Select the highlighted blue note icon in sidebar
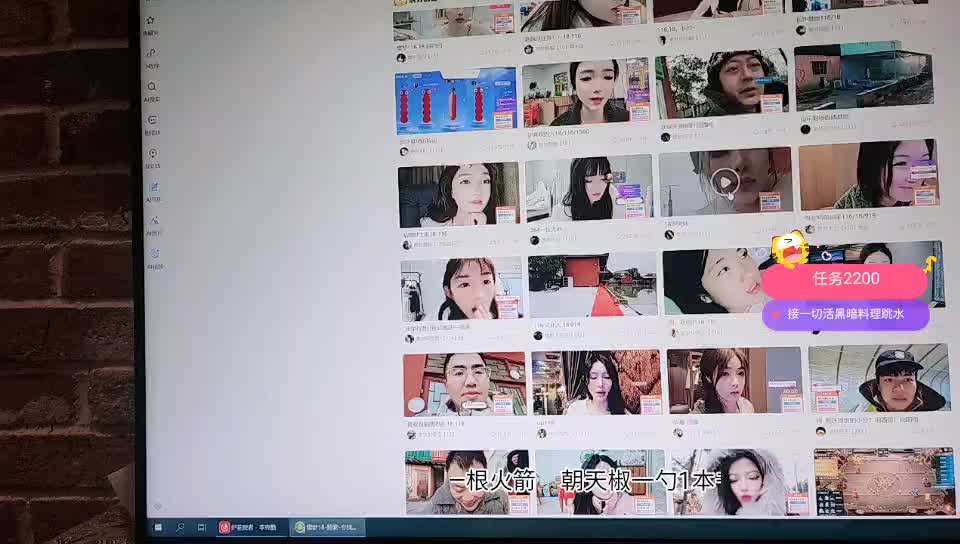Viewport: 960px width, 544px height. click(154, 187)
